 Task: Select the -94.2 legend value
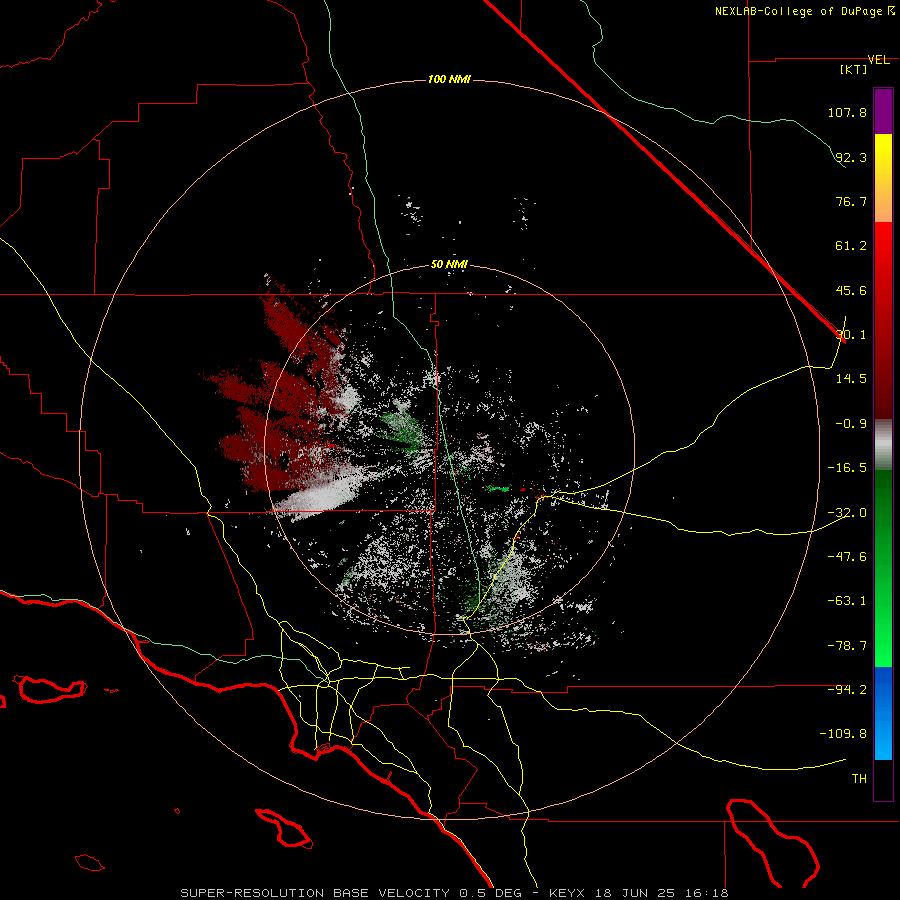point(847,690)
